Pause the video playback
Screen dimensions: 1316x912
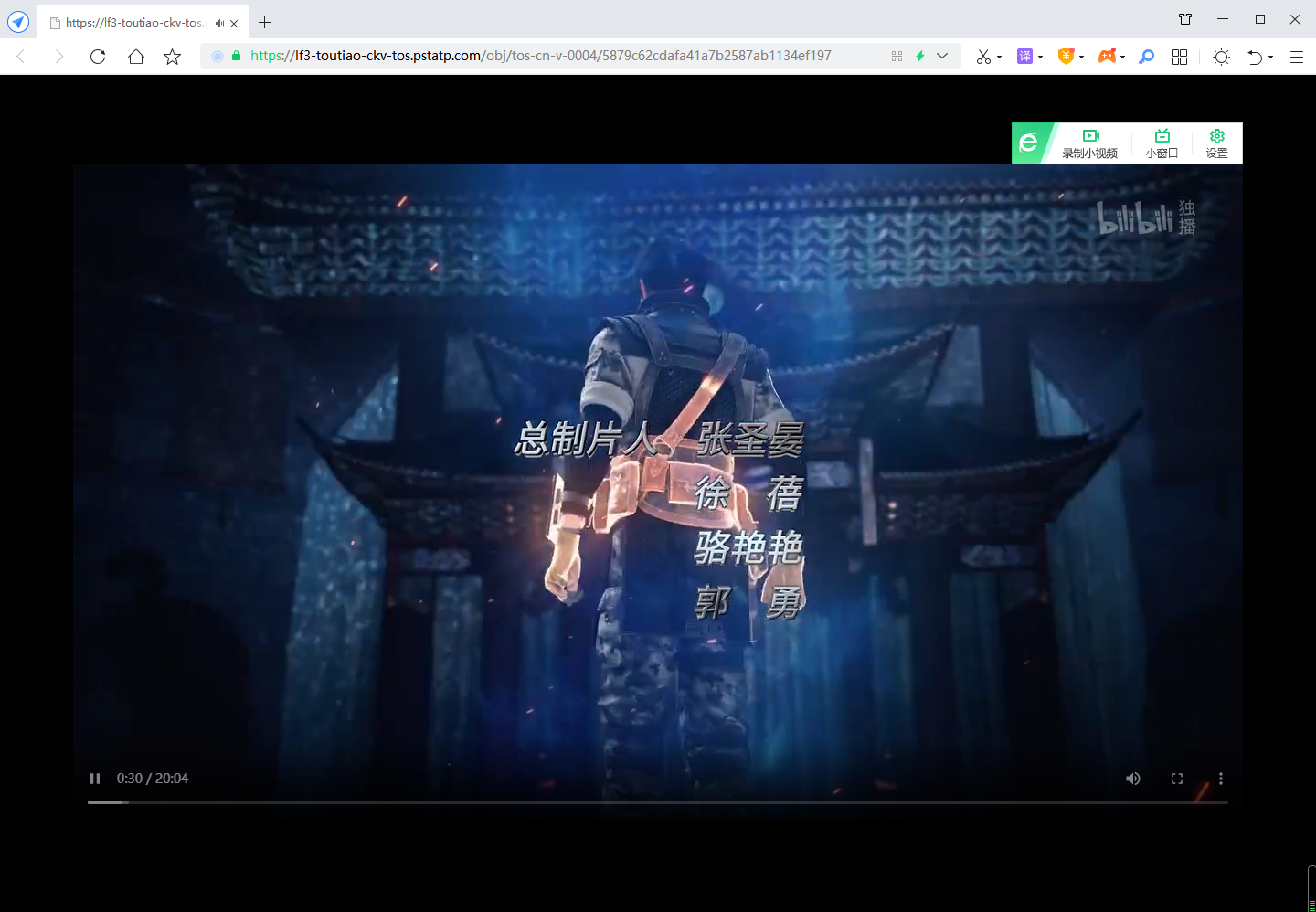tap(95, 779)
